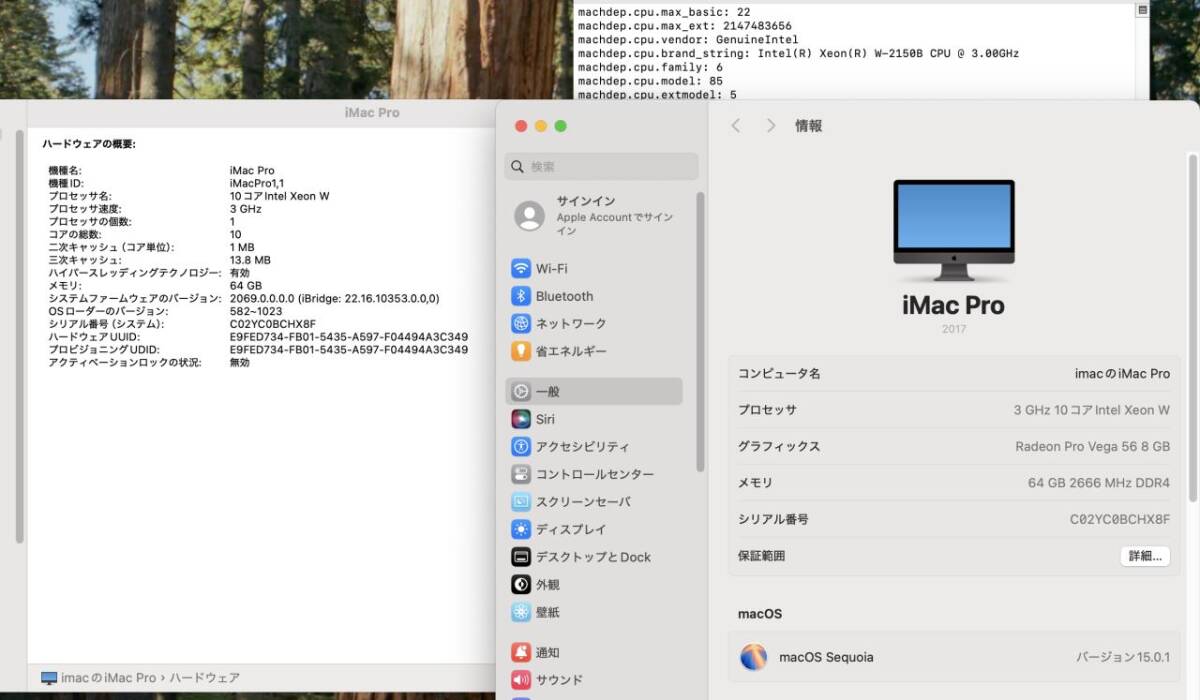Open 壁紙 wallpaper icon
Image resolution: width=1200 pixels, height=700 pixels.
point(521,612)
